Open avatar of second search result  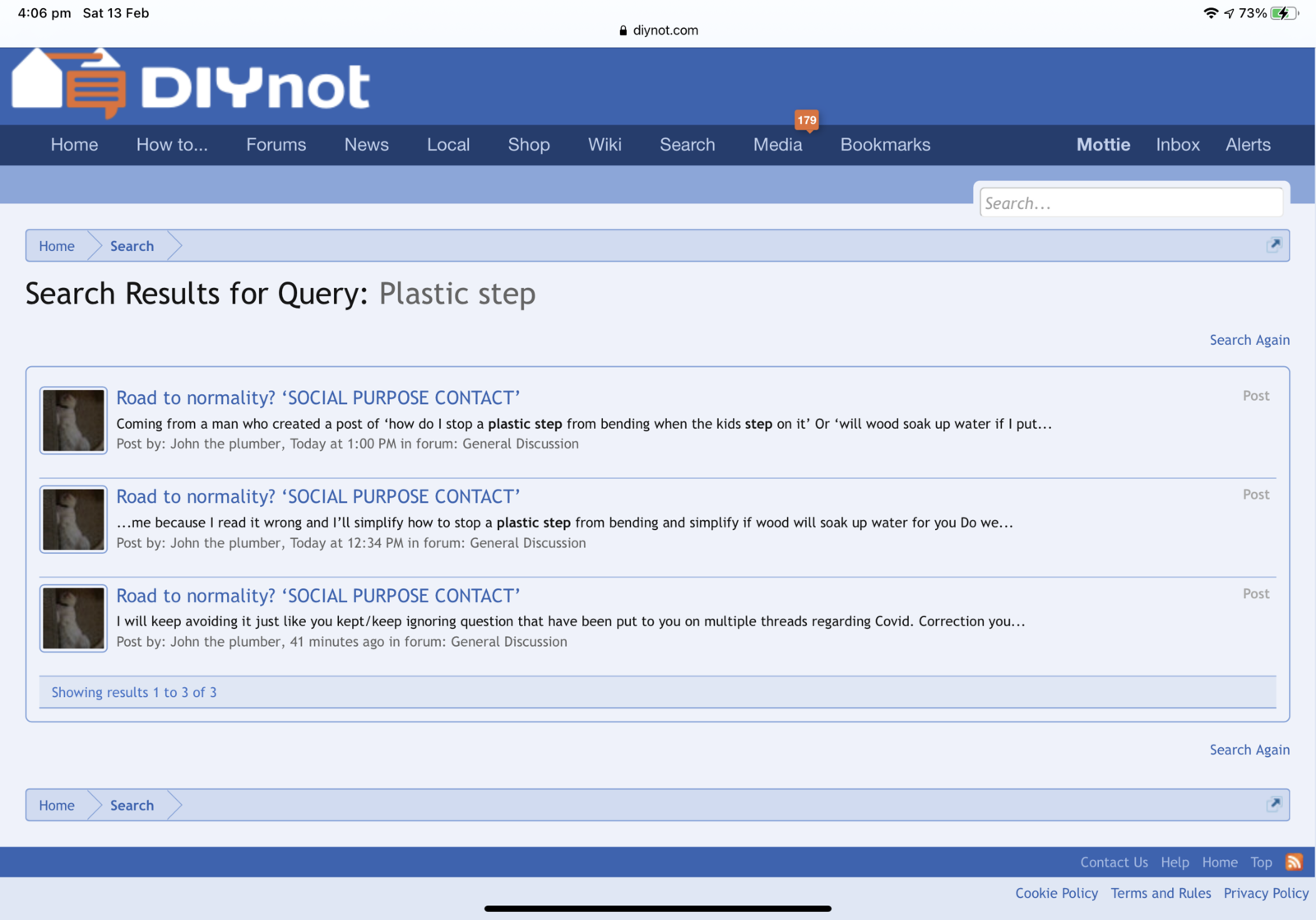[x=73, y=519]
